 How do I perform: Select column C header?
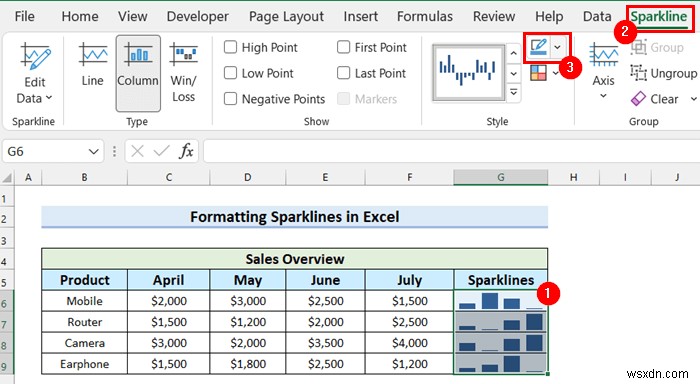point(168,177)
